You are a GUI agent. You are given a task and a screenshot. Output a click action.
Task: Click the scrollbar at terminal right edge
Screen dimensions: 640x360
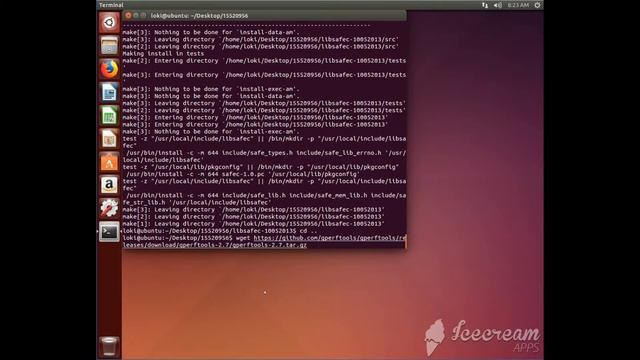pyautogui.click(x=405, y=242)
